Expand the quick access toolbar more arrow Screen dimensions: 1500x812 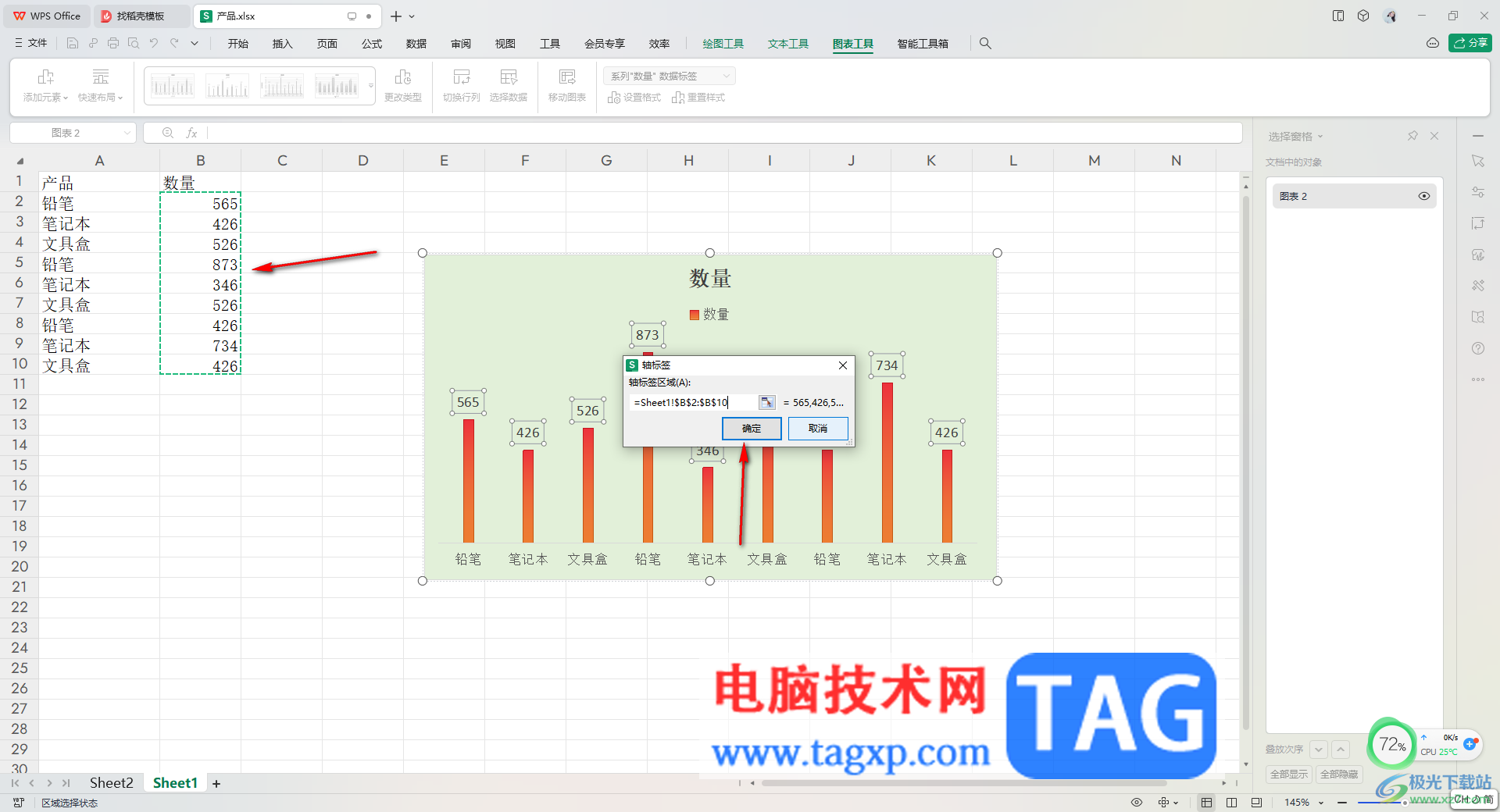coord(195,44)
